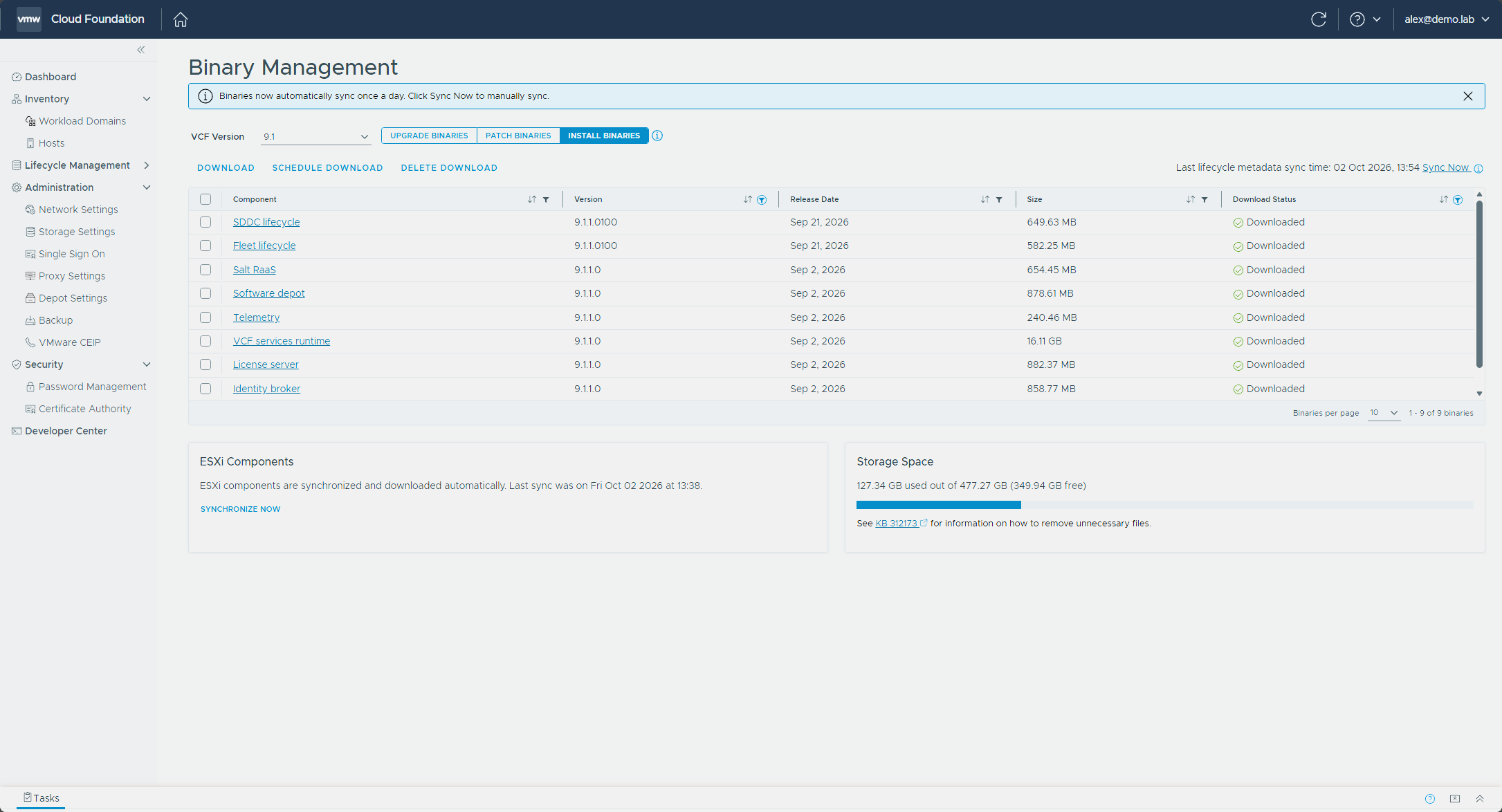Open the Tasks tab at bottom

pyautogui.click(x=42, y=798)
